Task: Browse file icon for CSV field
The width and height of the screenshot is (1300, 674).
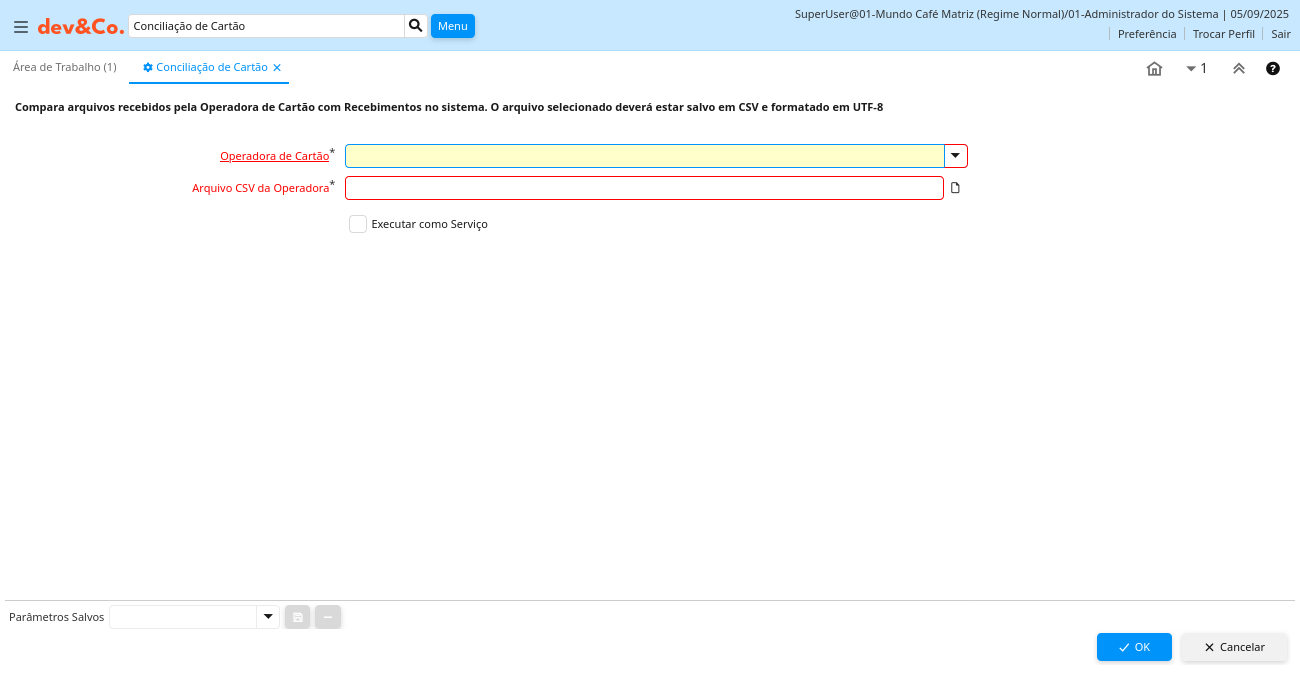Action: (955, 188)
